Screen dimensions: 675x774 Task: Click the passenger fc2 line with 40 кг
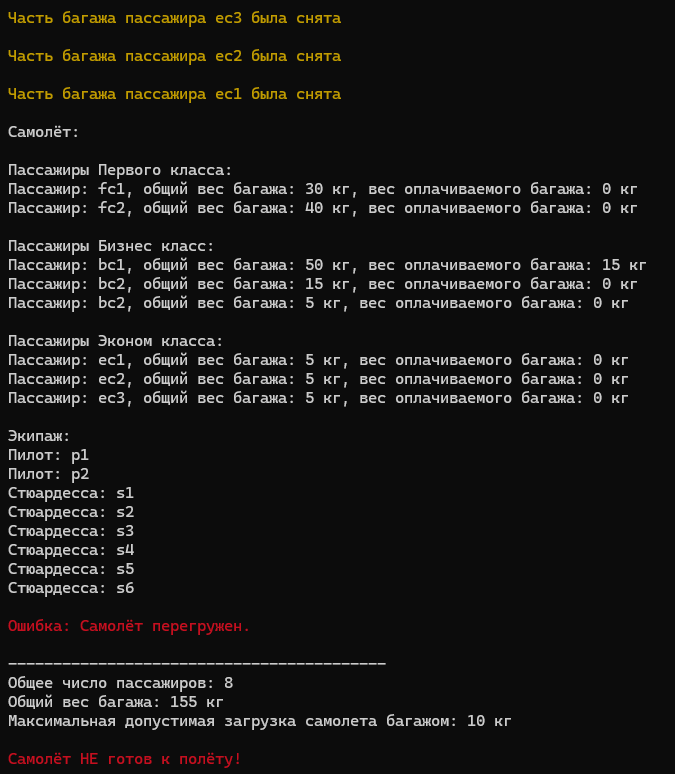click(x=322, y=208)
